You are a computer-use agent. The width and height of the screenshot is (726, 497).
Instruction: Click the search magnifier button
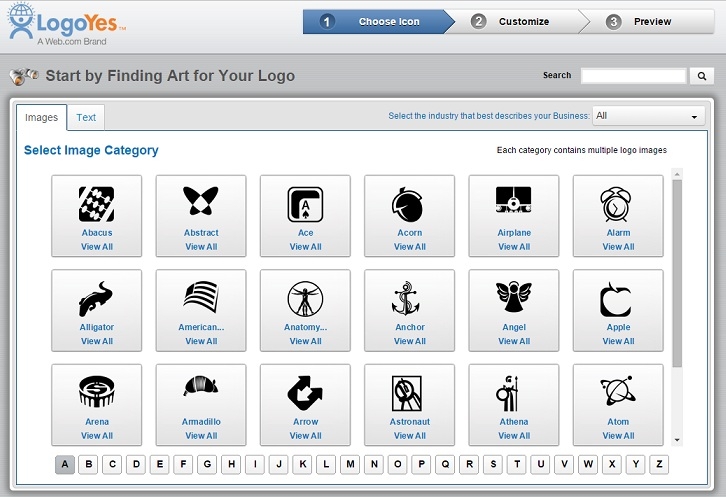pyautogui.click(x=702, y=76)
